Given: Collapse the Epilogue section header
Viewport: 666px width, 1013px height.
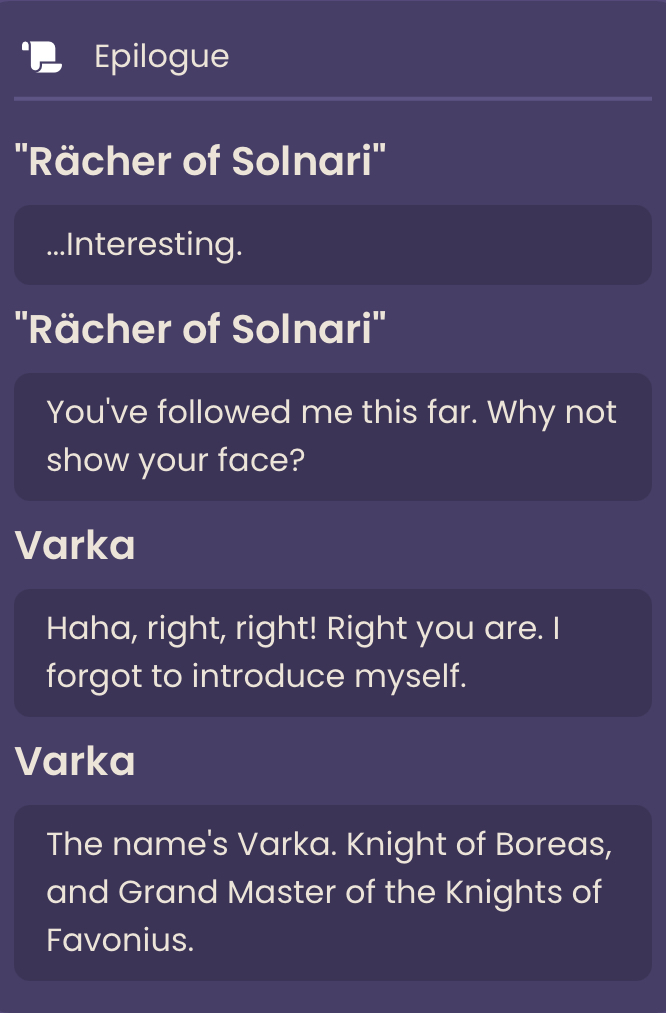Looking at the screenshot, I should (333, 57).
